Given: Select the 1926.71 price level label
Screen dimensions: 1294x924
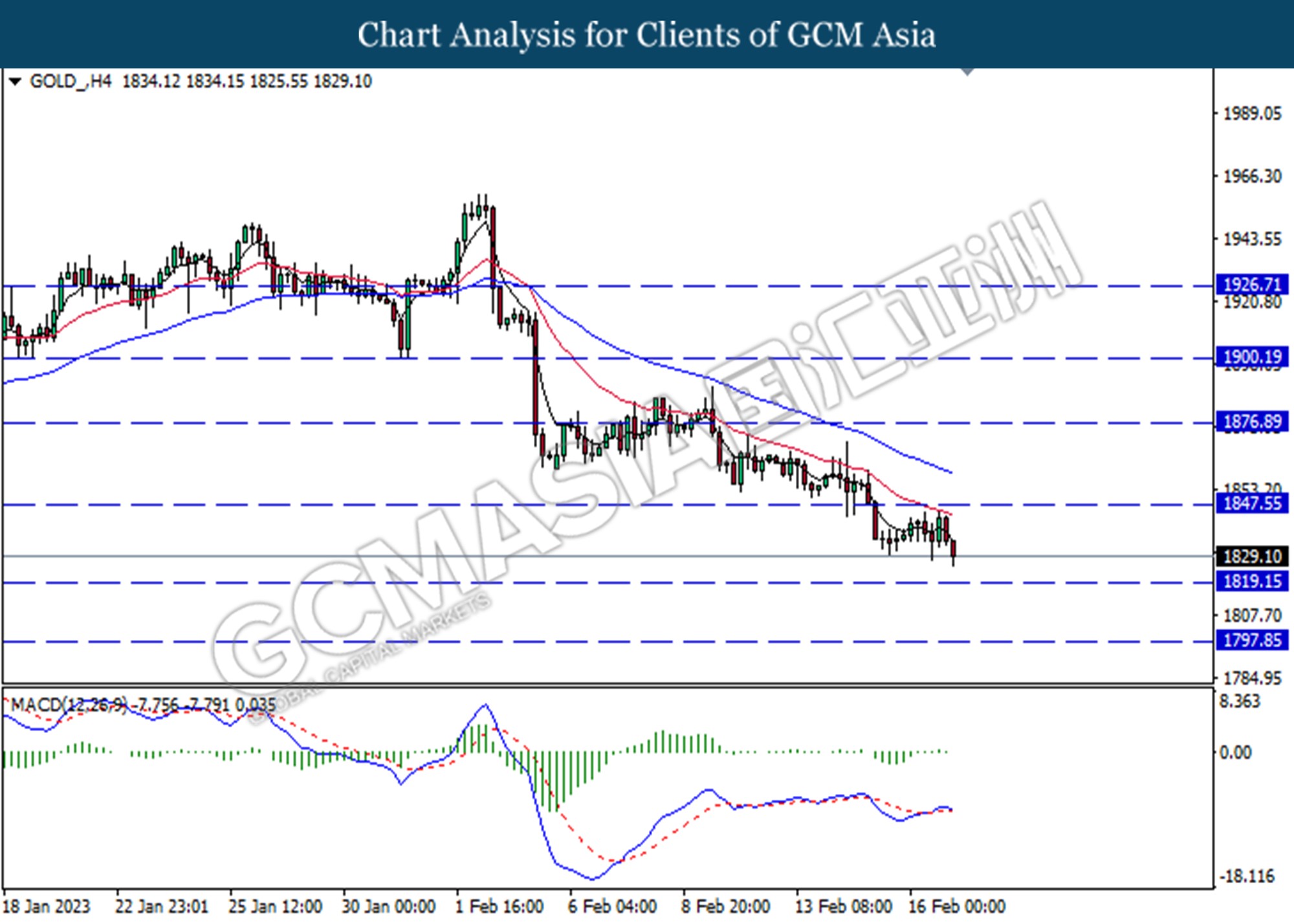Looking at the screenshot, I should pos(1252,284).
